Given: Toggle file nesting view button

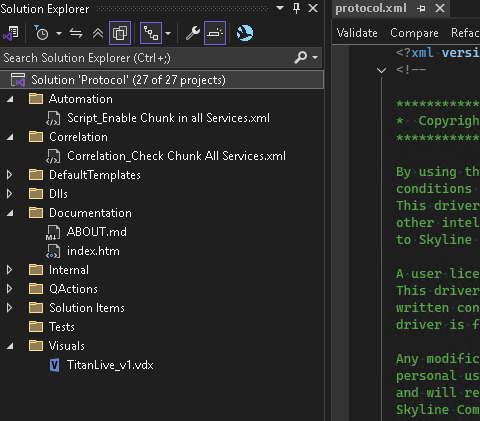Looking at the screenshot, I should click(x=151, y=33).
